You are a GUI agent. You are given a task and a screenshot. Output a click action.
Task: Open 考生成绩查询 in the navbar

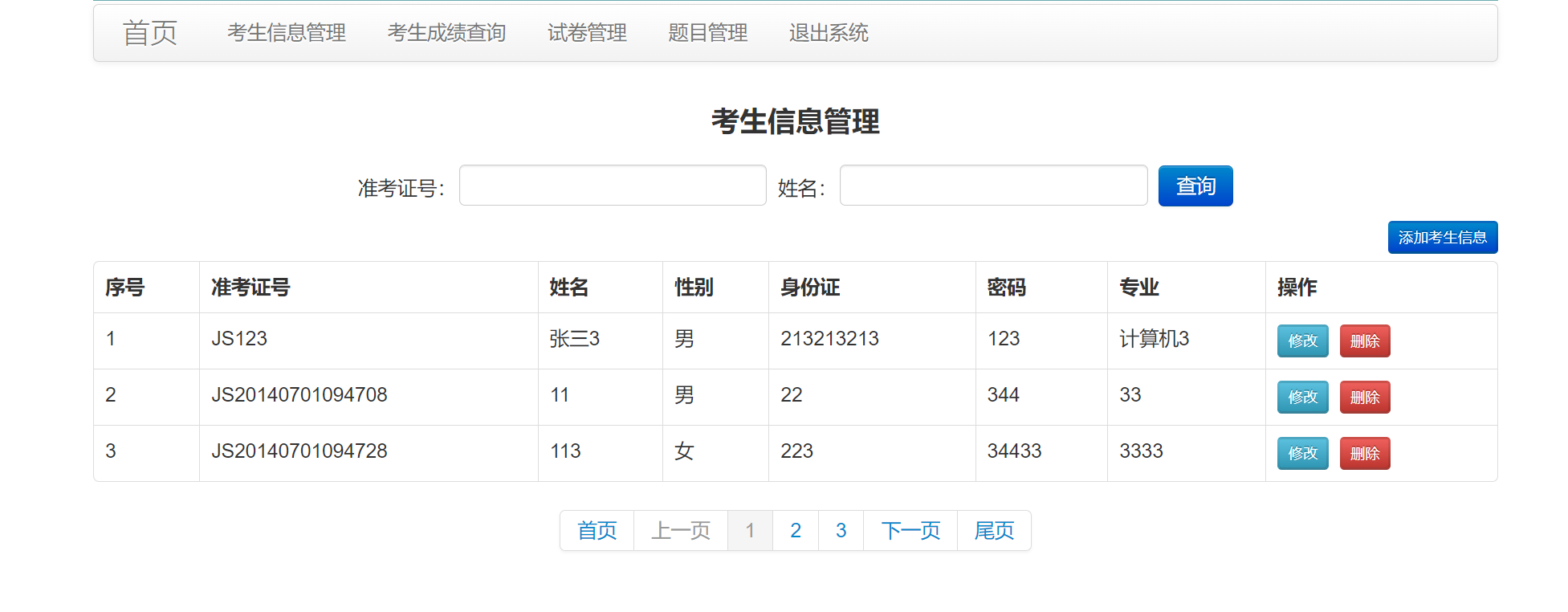coord(446,33)
